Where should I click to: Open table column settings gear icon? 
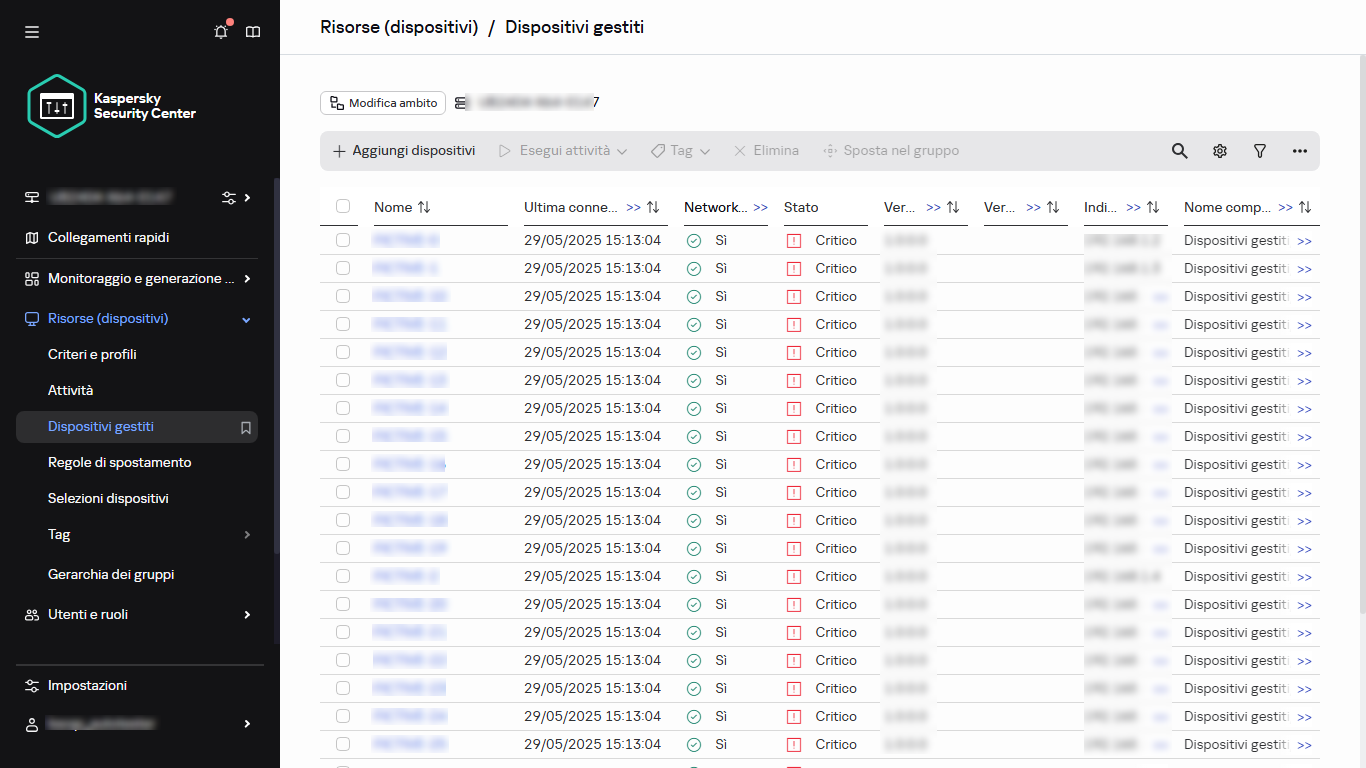coord(1220,151)
